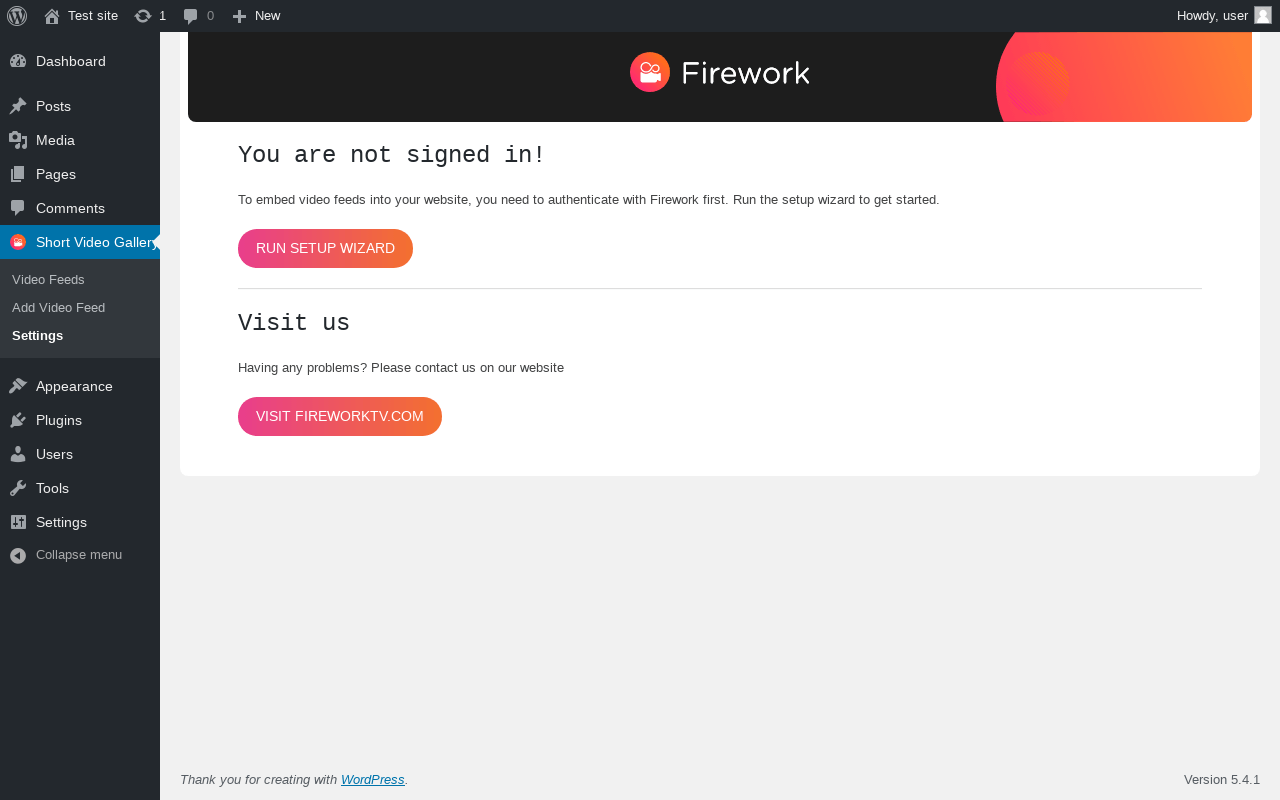Click the comments bubble icon in admin bar
This screenshot has width=1280, height=800.
191,16
